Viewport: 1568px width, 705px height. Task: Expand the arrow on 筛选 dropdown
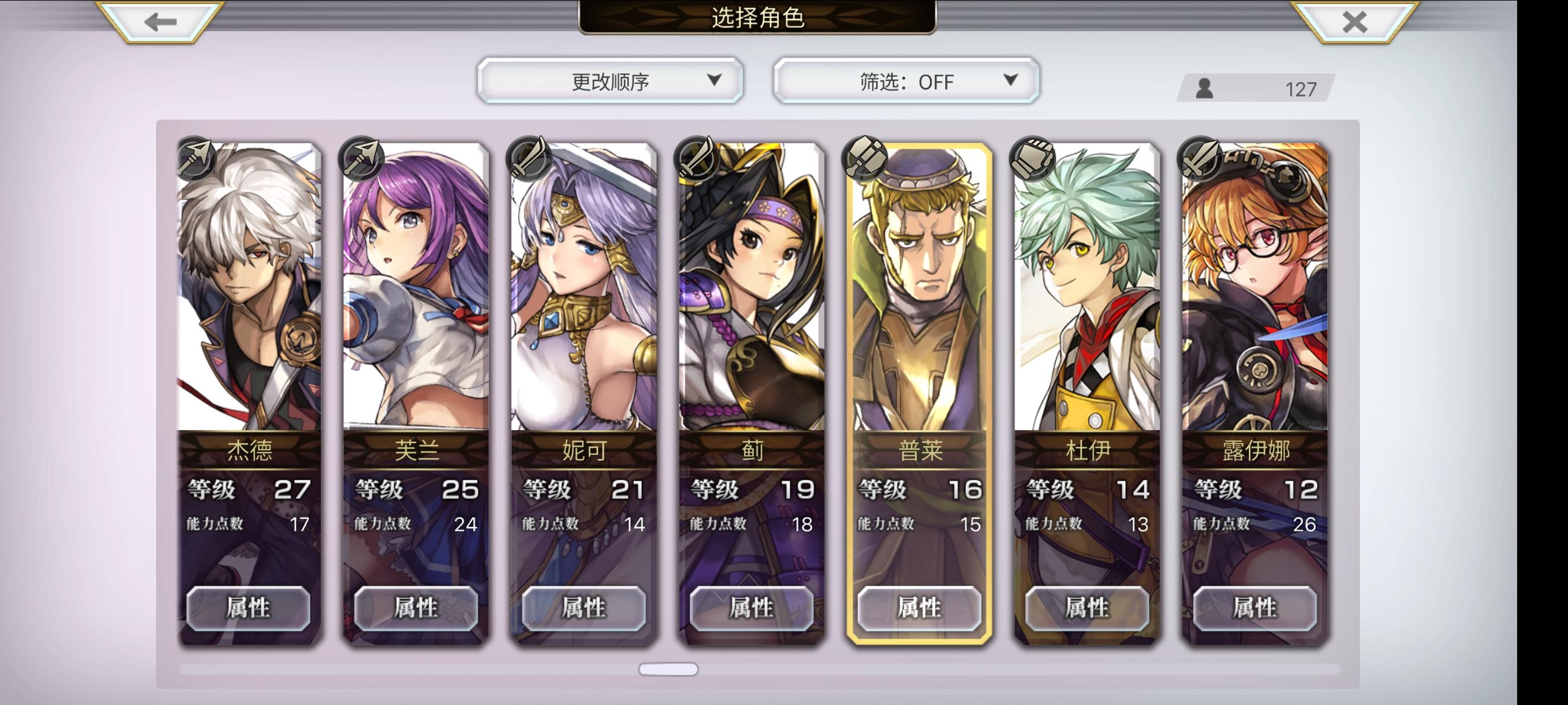pyautogui.click(x=1010, y=80)
